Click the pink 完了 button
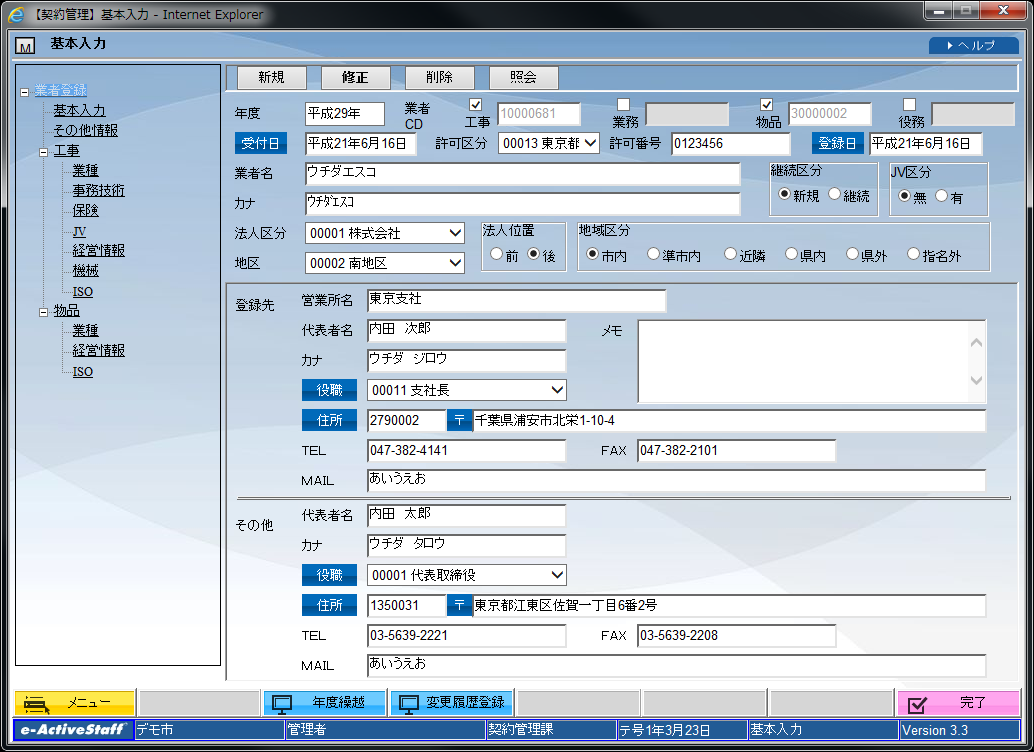The width and height of the screenshot is (1034, 752). [x=958, y=703]
